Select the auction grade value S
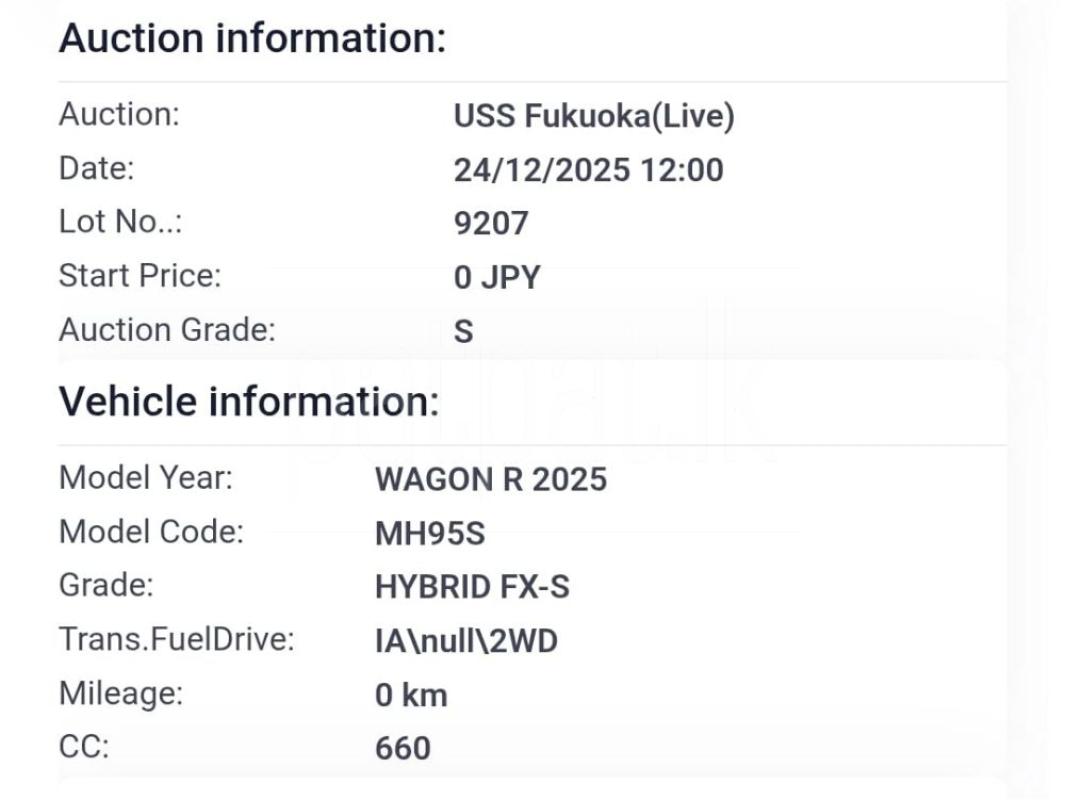Viewport: 1065px width, 800px height. coord(463,331)
